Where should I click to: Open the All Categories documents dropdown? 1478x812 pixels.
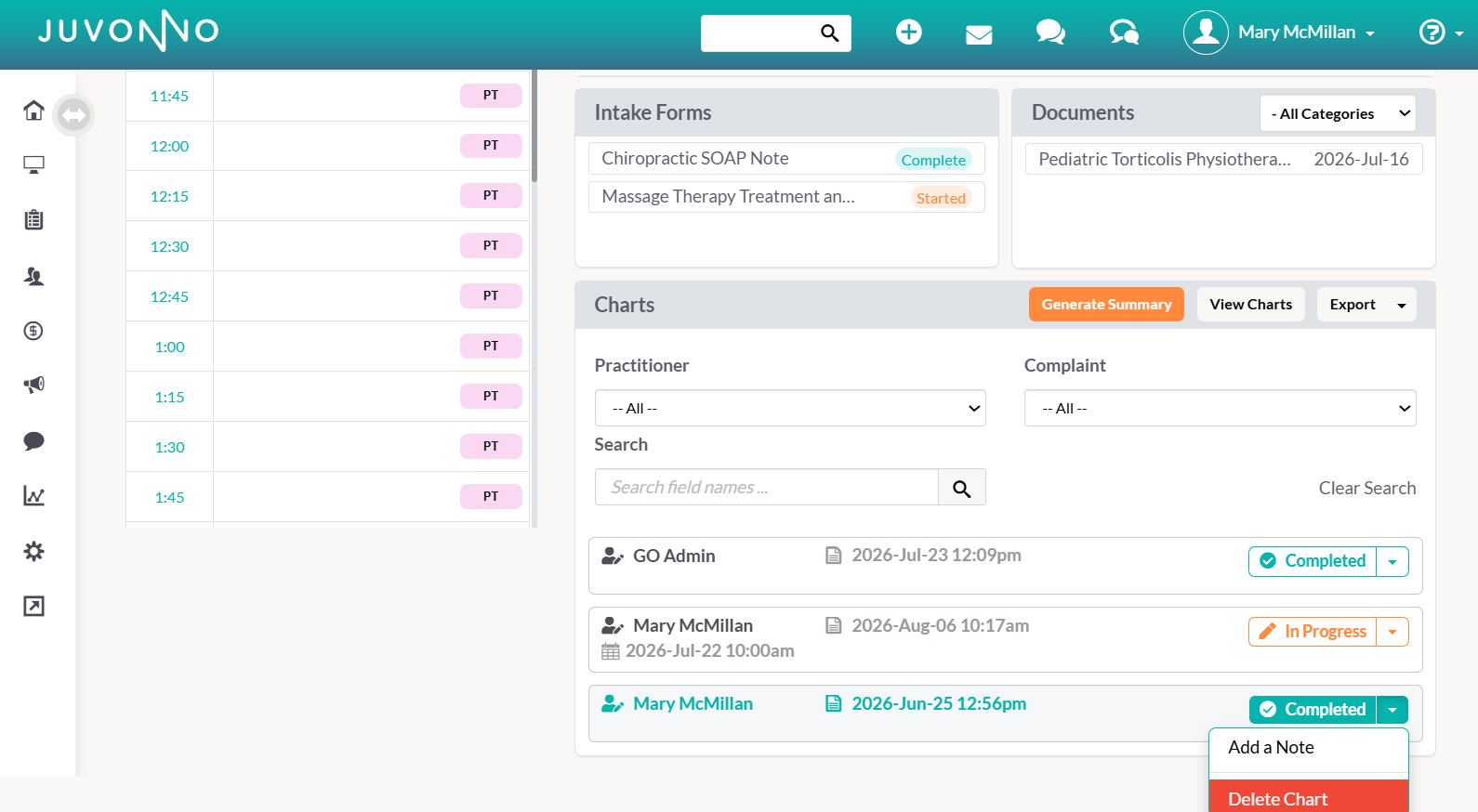(1338, 113)
